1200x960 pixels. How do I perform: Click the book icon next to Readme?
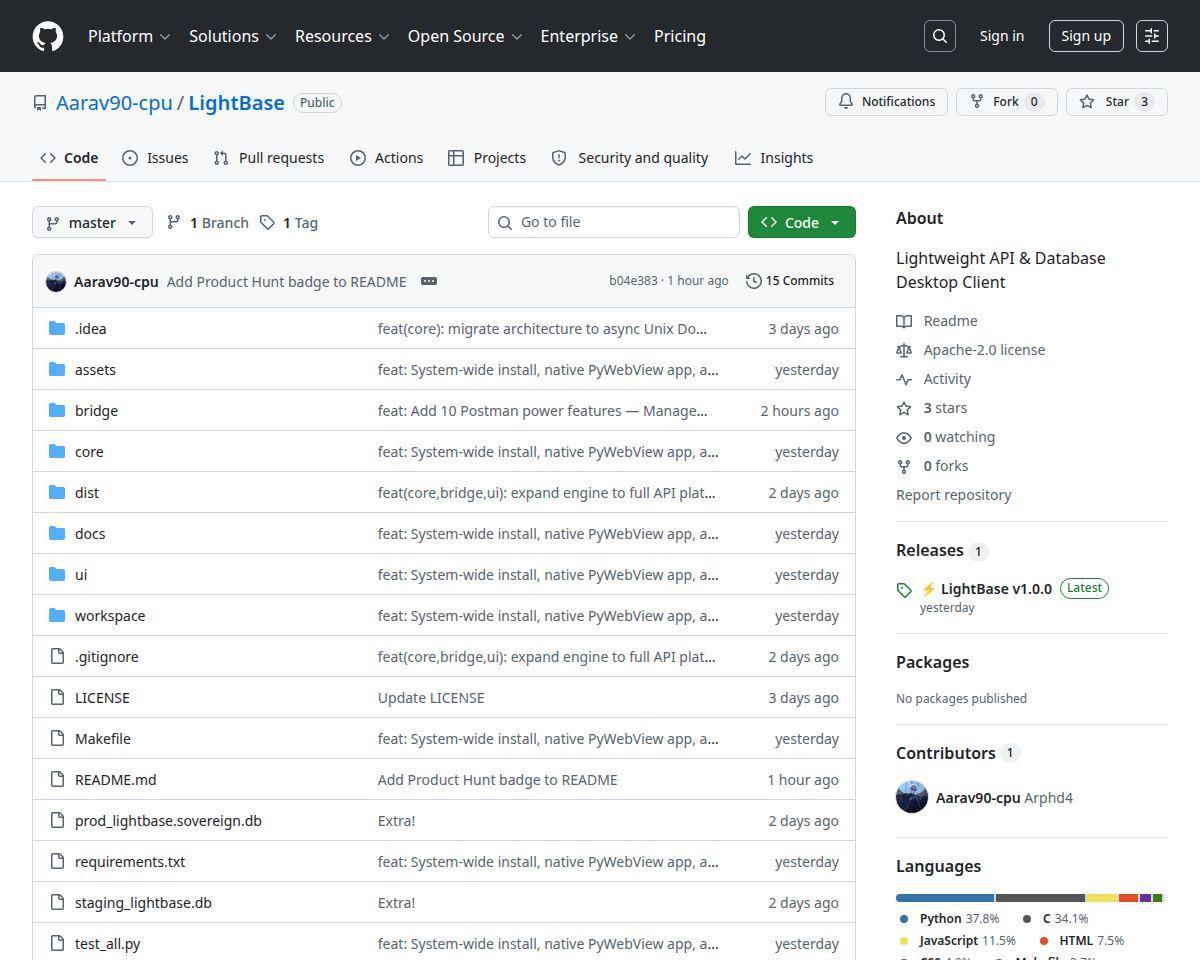point(904,321)
